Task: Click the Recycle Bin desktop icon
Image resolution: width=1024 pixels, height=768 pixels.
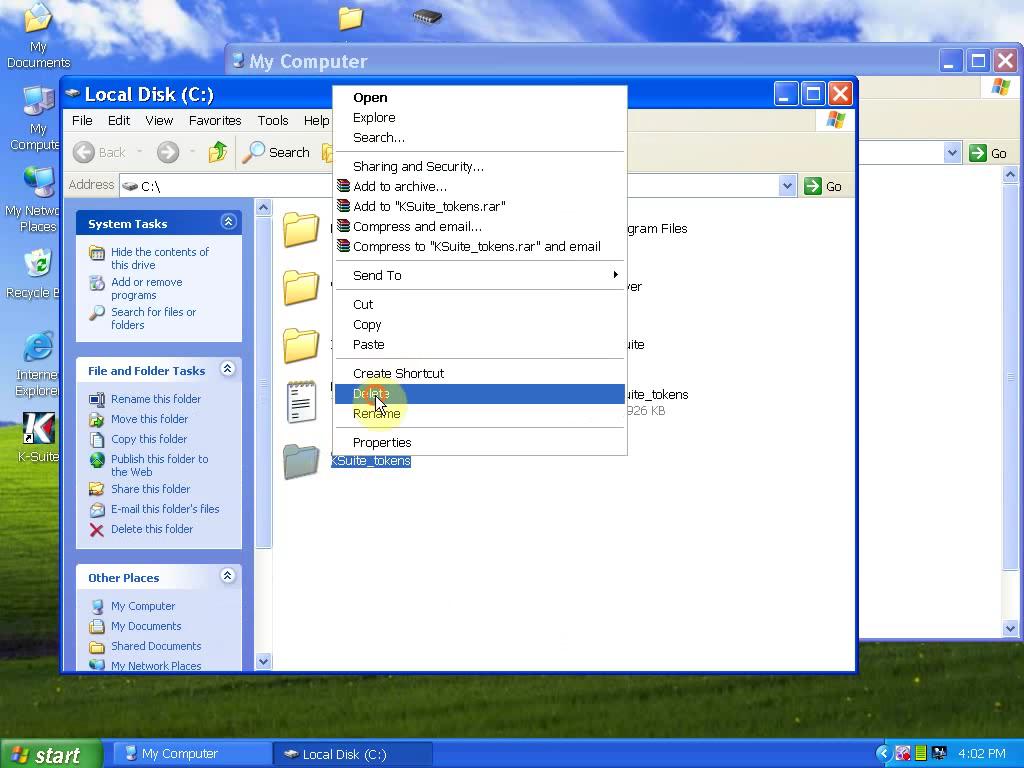Action: coord(39,264)
